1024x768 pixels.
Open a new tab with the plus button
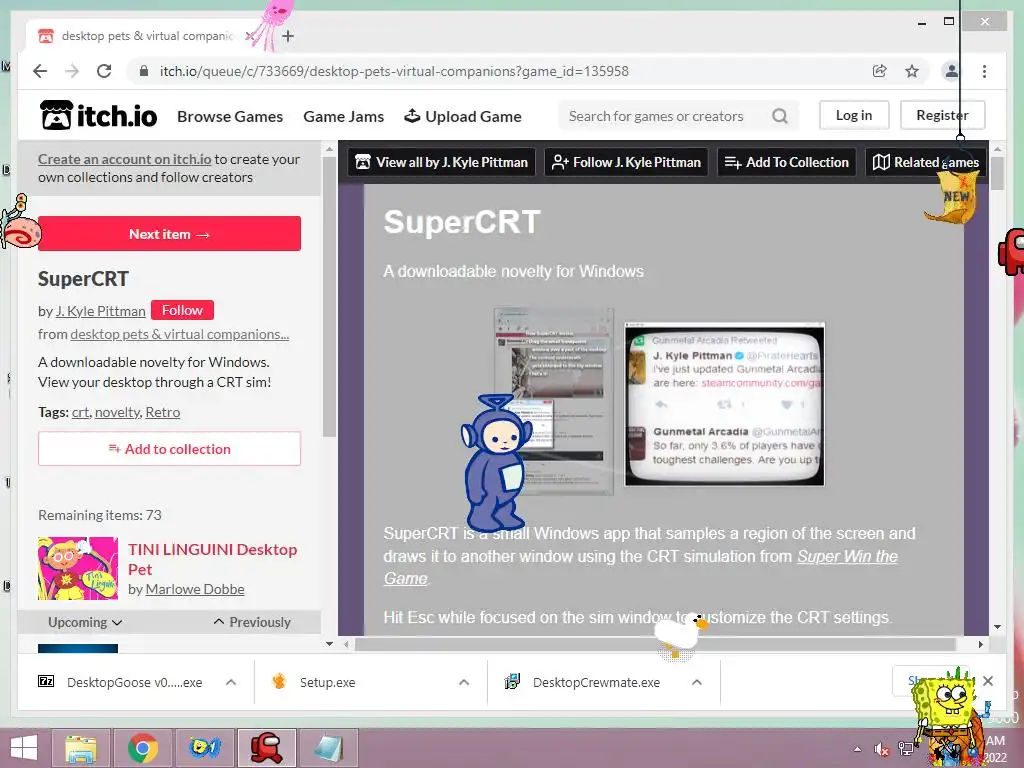(288, 36)
